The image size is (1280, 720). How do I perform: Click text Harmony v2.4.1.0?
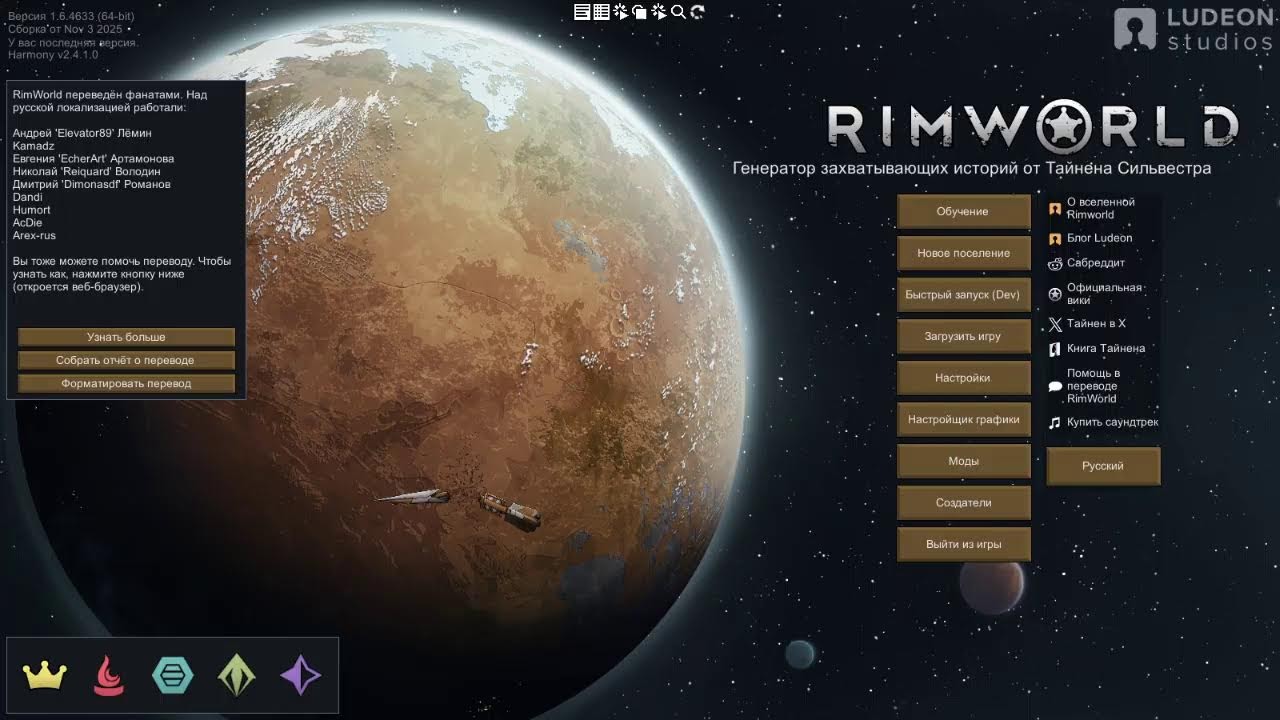[53, 55]
